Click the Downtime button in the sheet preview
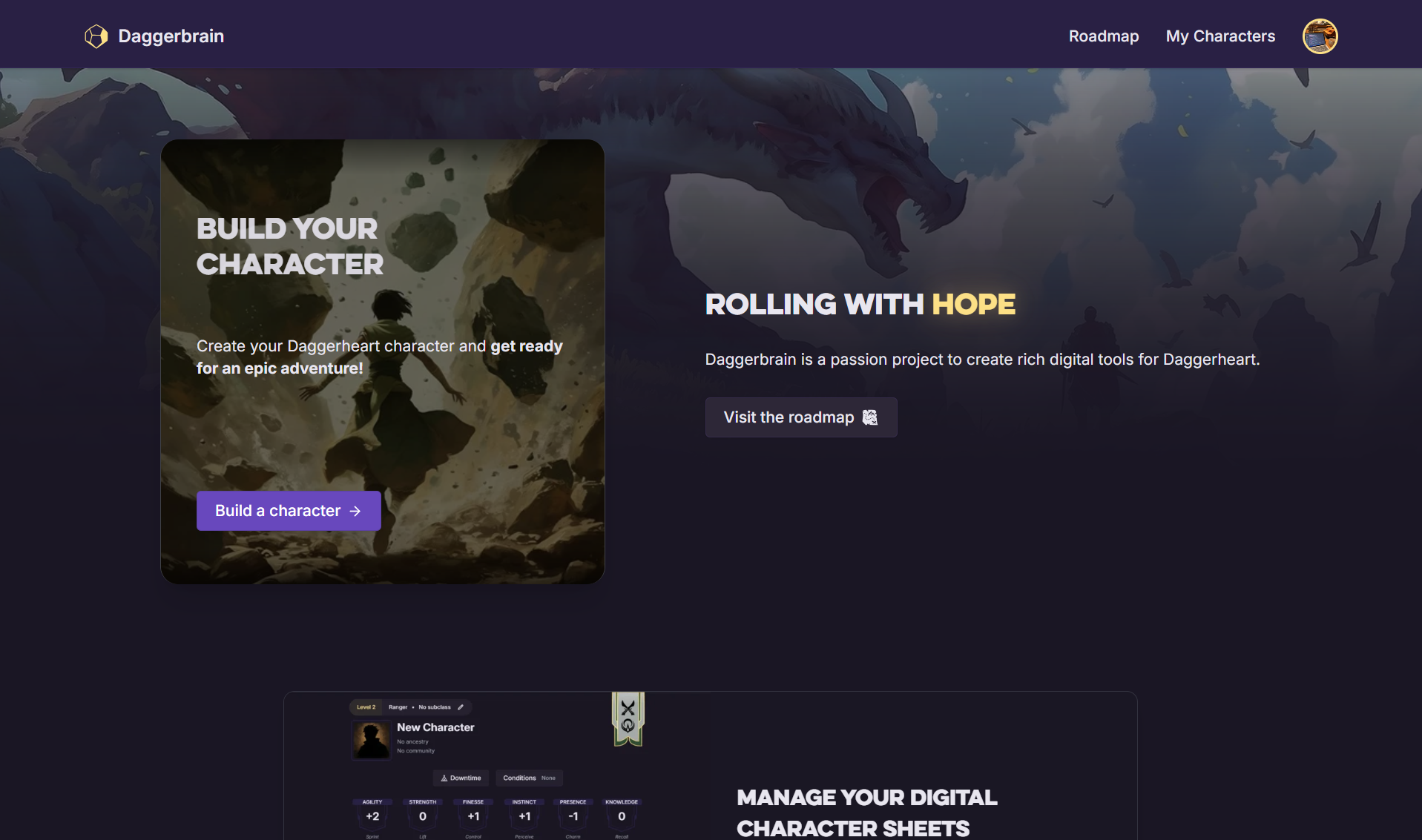The width and height of the screenshot is (1422, 840). pyautogui.click(x=461, y=778)
